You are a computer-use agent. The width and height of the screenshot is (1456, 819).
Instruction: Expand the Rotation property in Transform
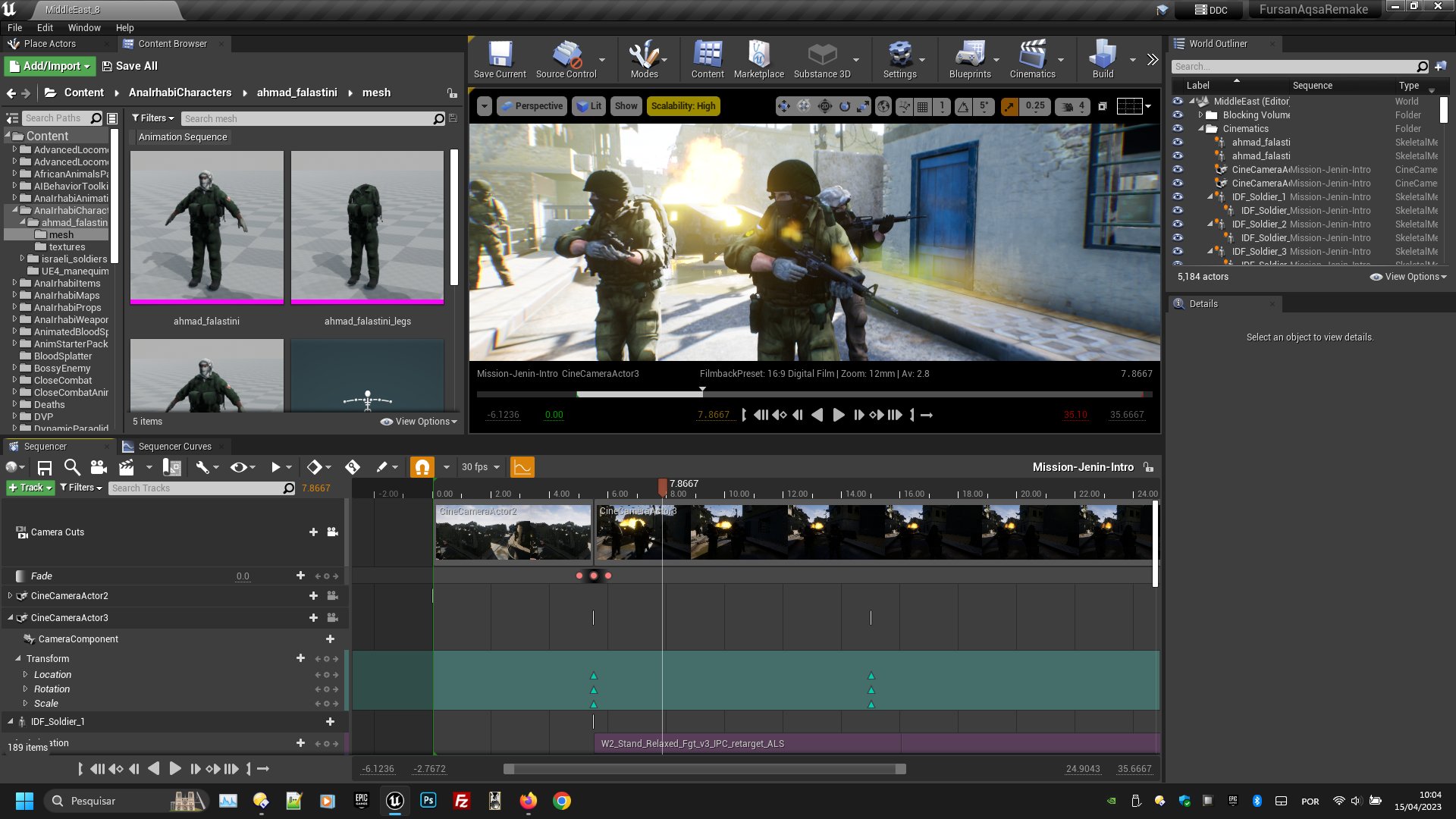click(25, 689)
